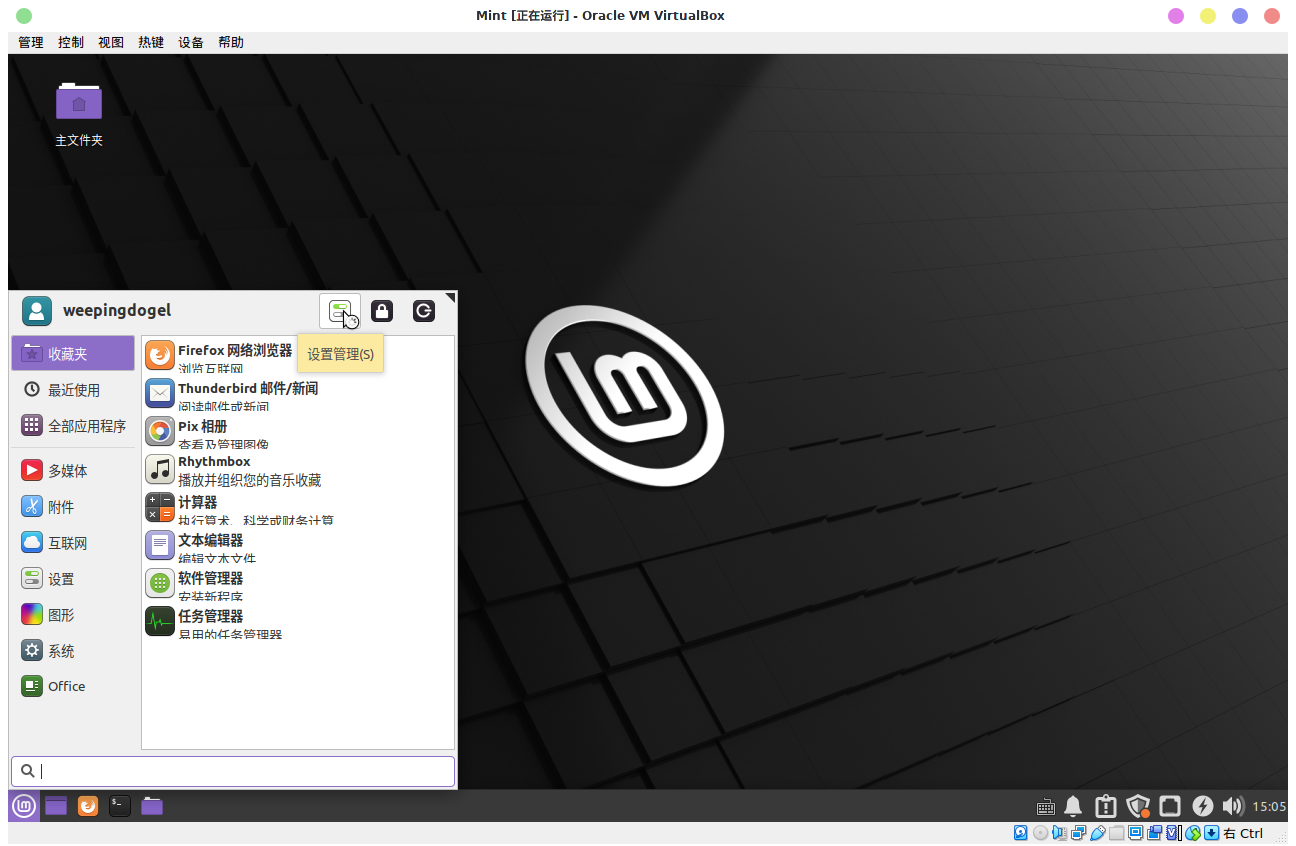Screen dimensions: 1296x846
Task: Click the terminal icon on the taskbar
Action: click(120, 806)
